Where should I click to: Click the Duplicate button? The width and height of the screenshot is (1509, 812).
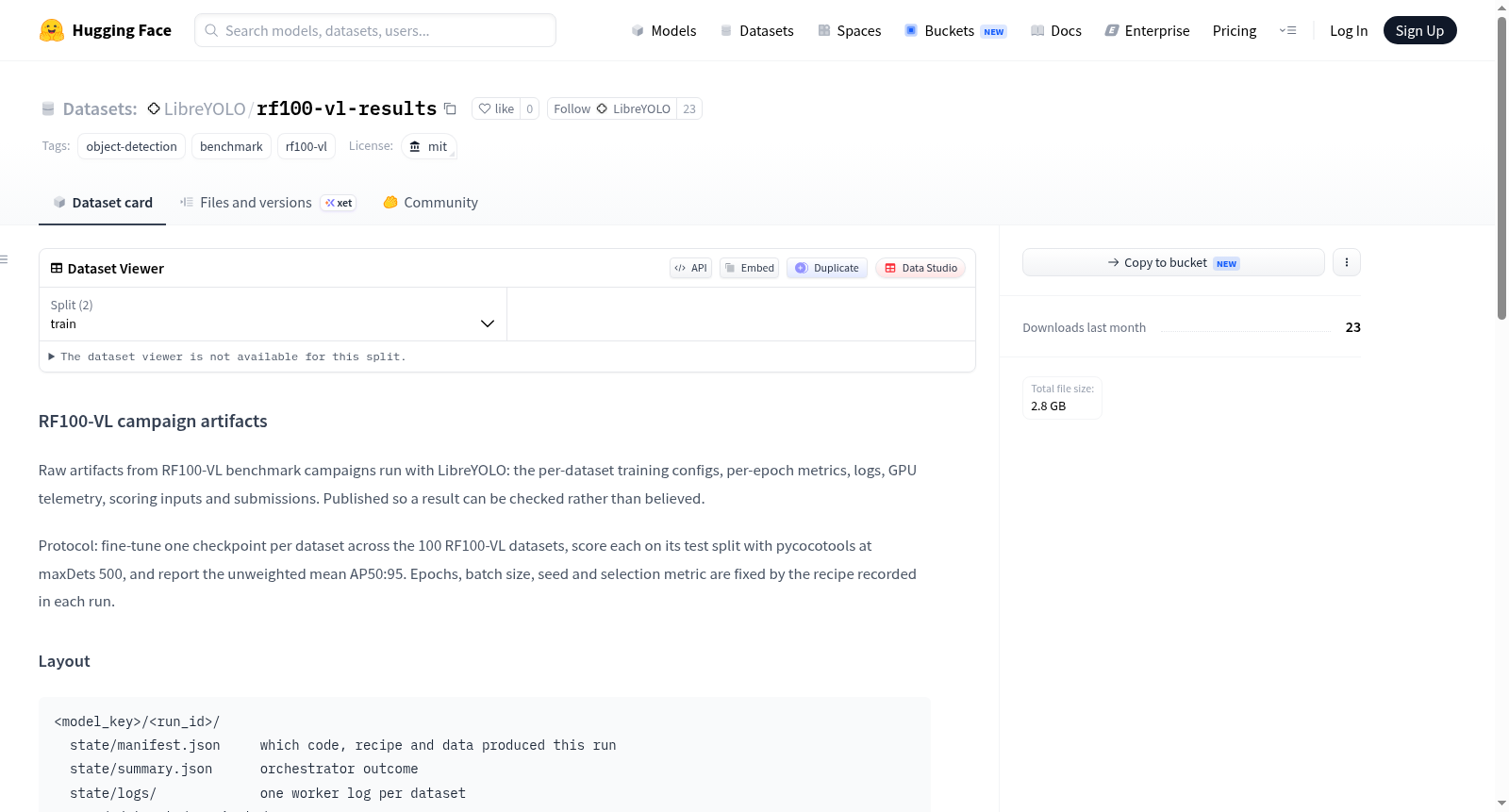827,268
